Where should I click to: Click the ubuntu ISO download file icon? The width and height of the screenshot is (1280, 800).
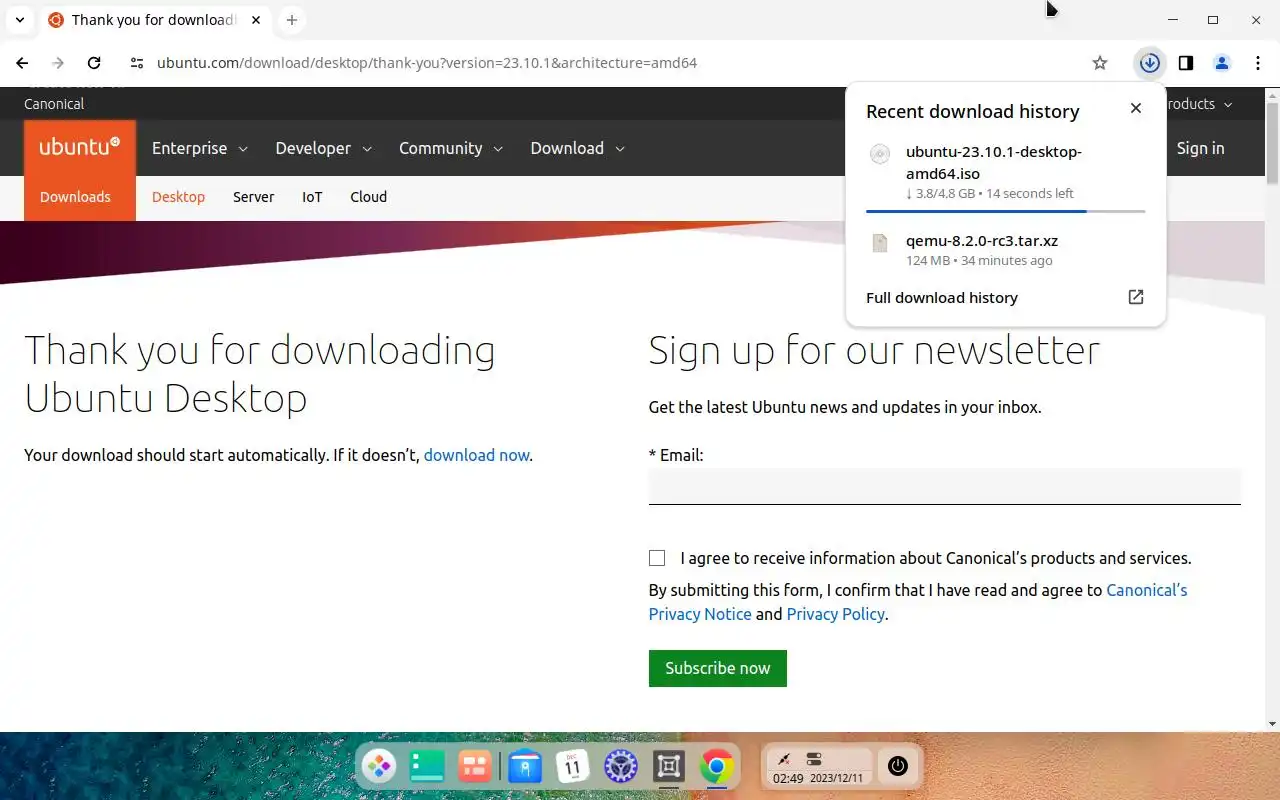pos(880,154)
